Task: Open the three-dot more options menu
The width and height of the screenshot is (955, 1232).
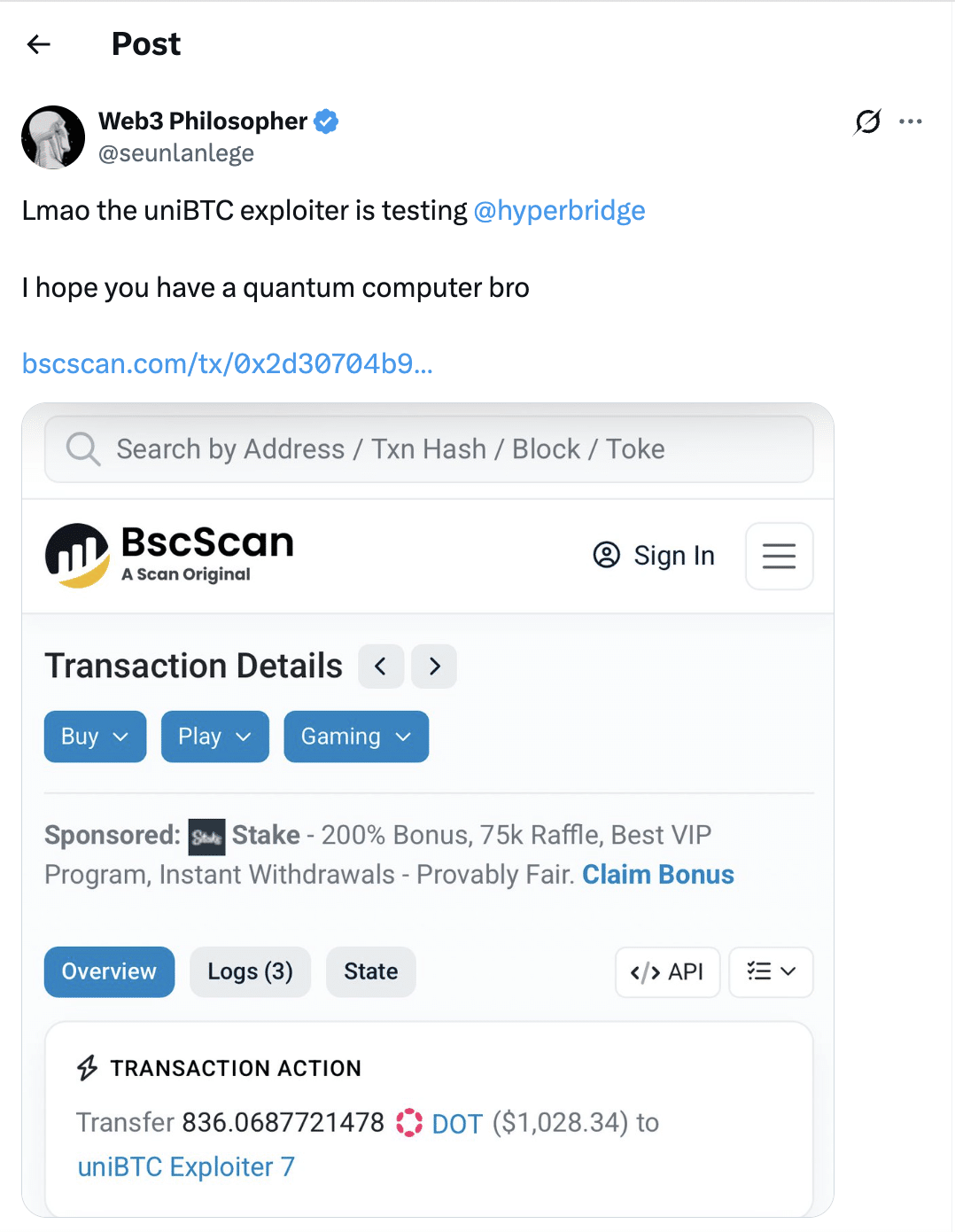Action: coord(911,121)
